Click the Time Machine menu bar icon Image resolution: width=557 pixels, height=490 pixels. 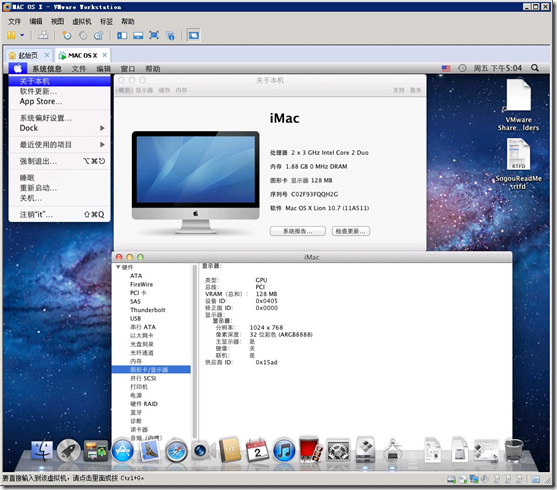462,68
